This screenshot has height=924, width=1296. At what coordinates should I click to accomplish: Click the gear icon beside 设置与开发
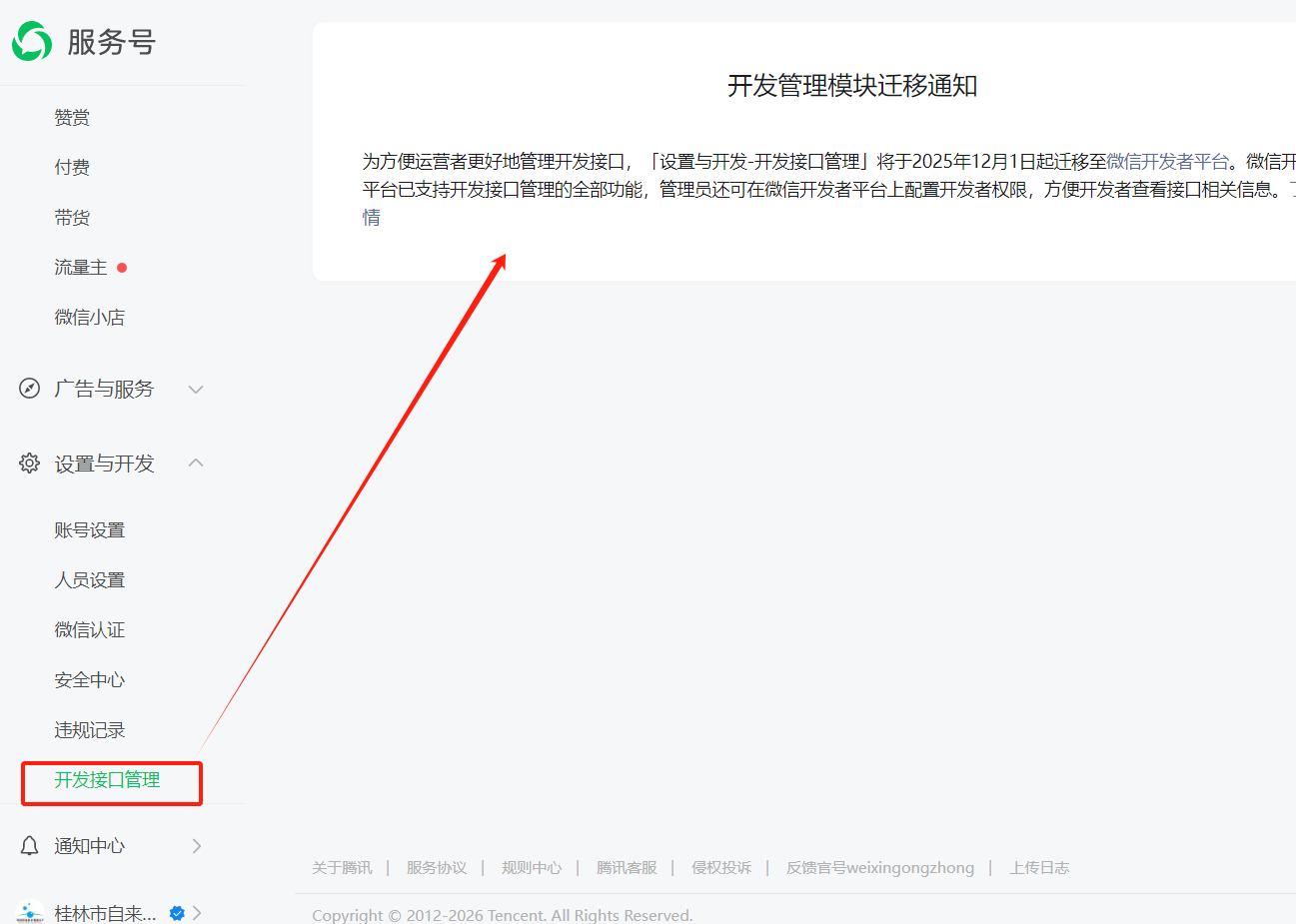pos(30,463)
